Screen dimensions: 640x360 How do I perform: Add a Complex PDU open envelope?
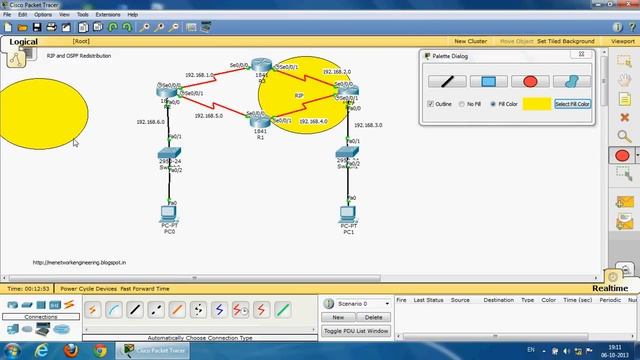(x=624, y=222)
